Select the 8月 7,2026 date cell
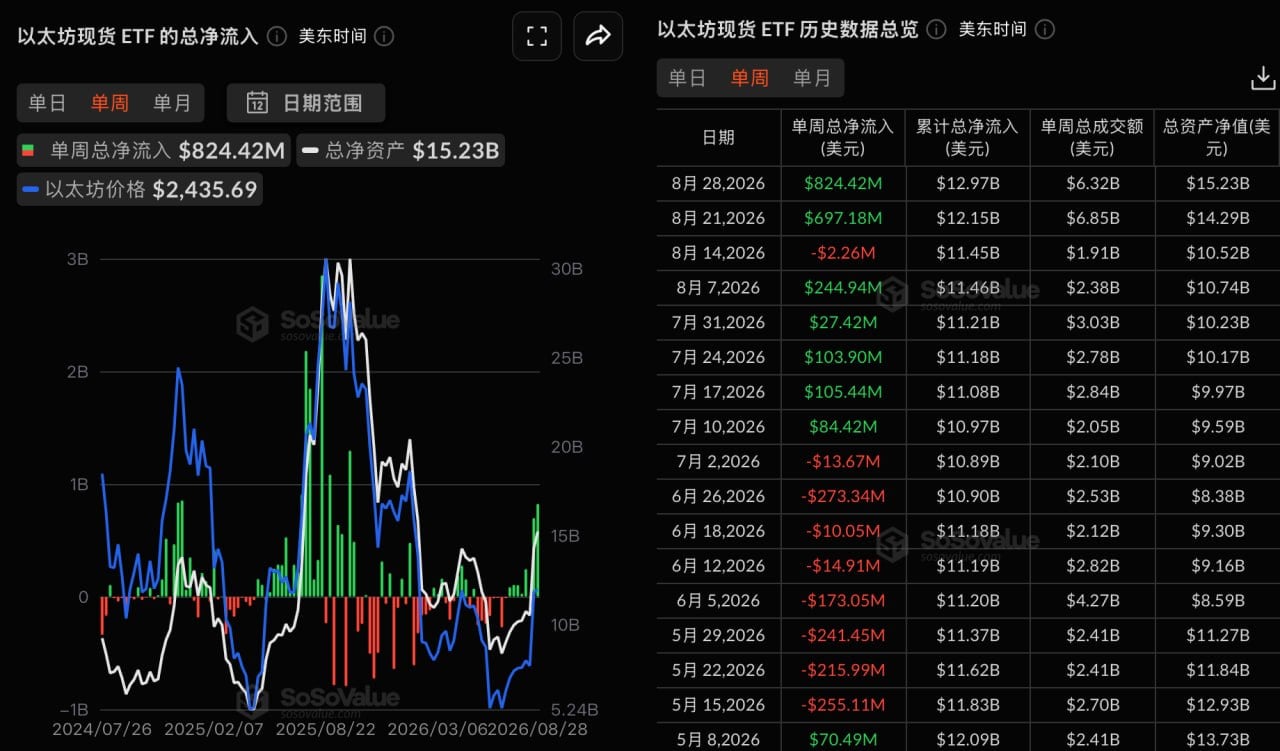 (718, 288)
